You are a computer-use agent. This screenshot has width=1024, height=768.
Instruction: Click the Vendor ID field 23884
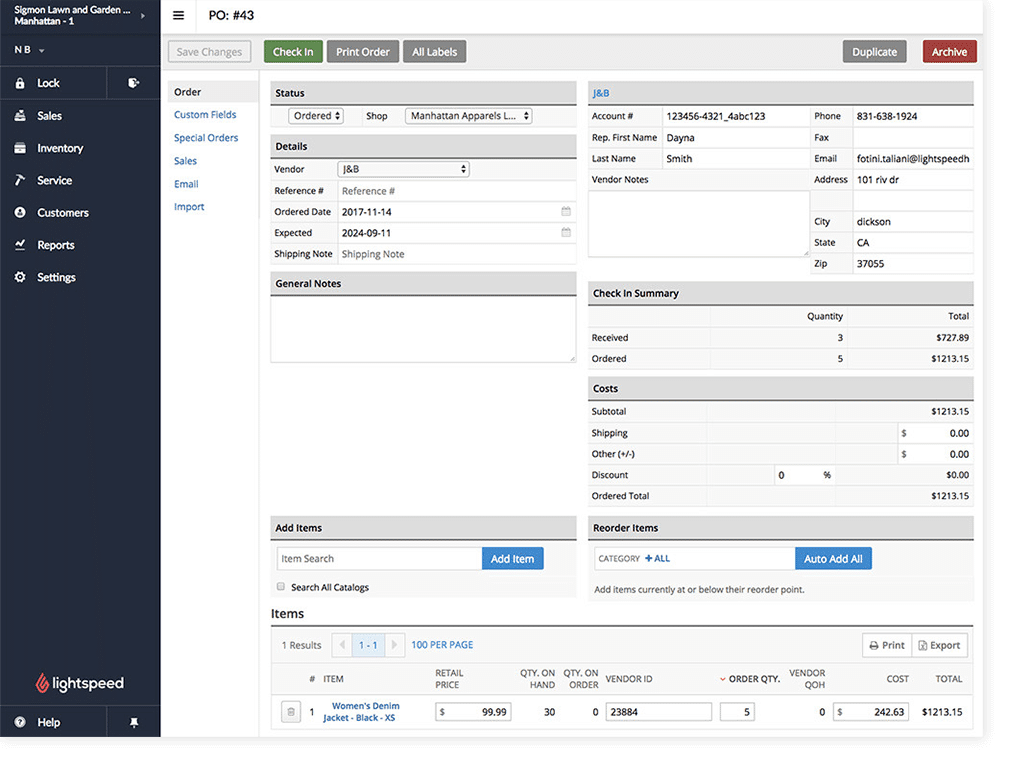pyautogui.click(x=658, y=712)
